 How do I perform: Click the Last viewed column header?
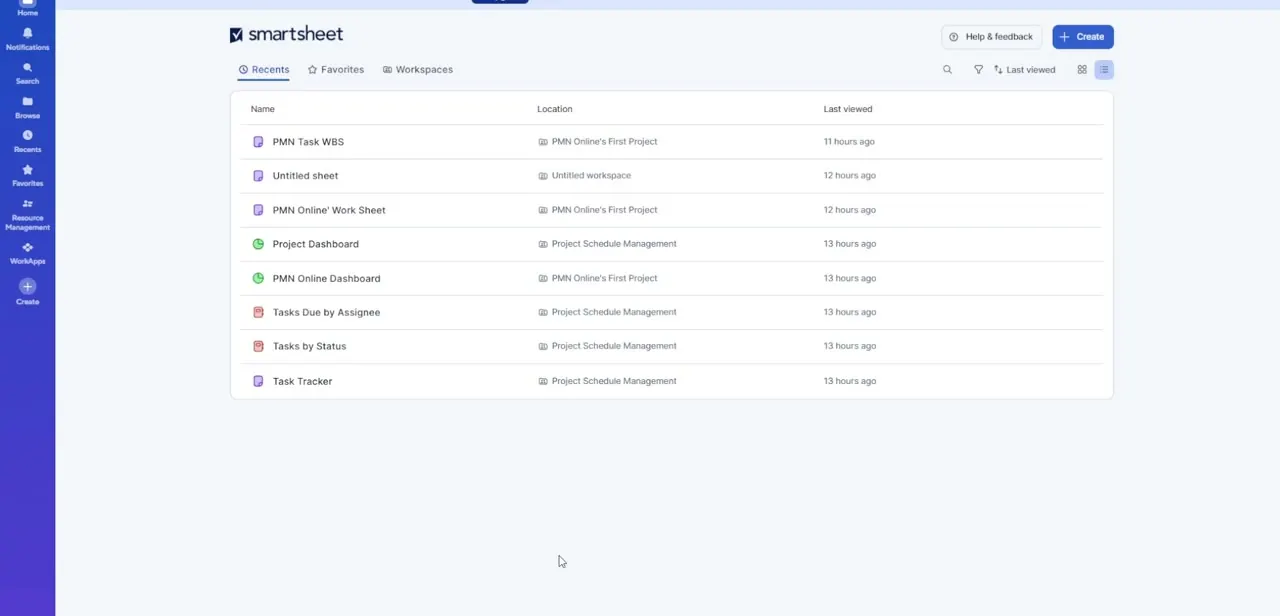(x=848, y=109)
